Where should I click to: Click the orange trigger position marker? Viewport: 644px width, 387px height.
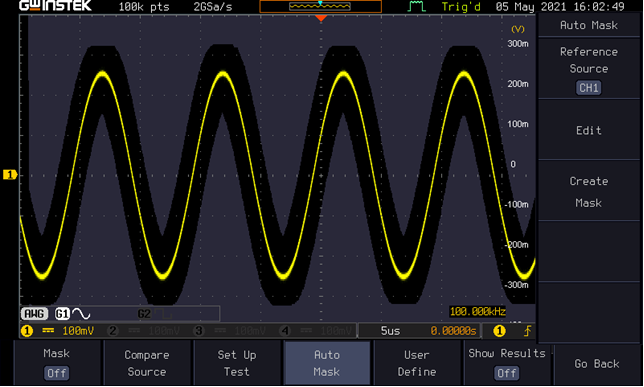click(321, 18)
